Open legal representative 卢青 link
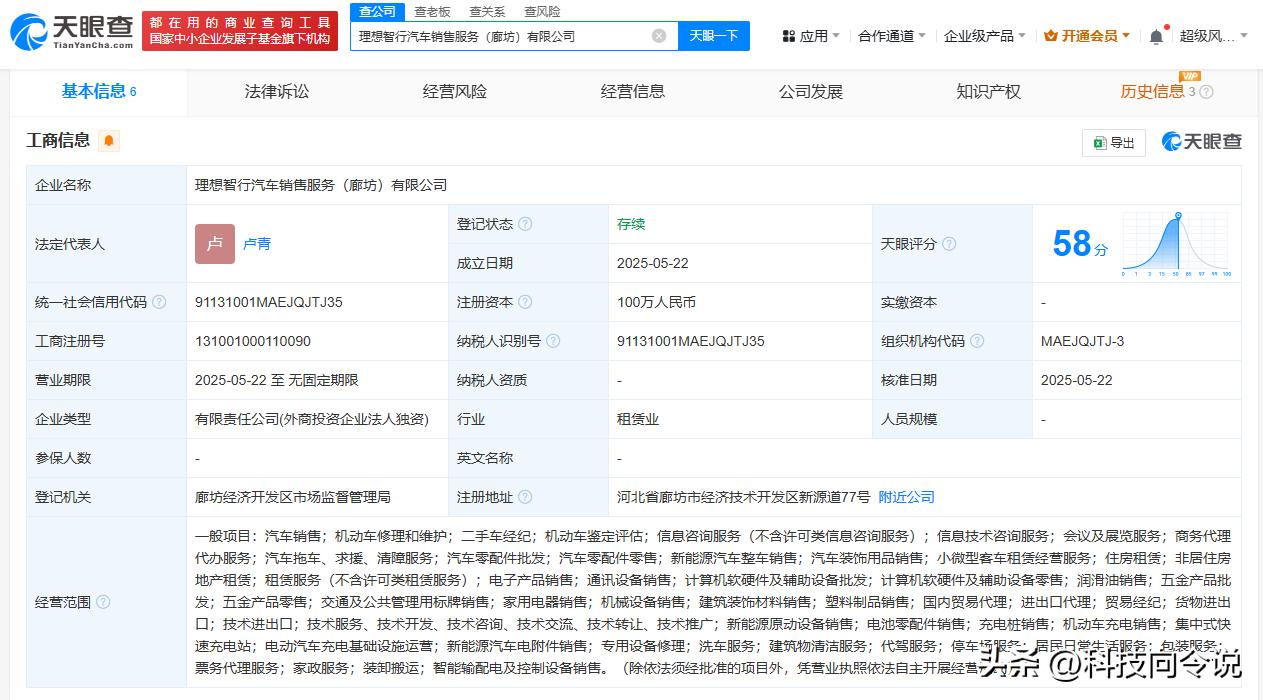 (x=257, y=244)
